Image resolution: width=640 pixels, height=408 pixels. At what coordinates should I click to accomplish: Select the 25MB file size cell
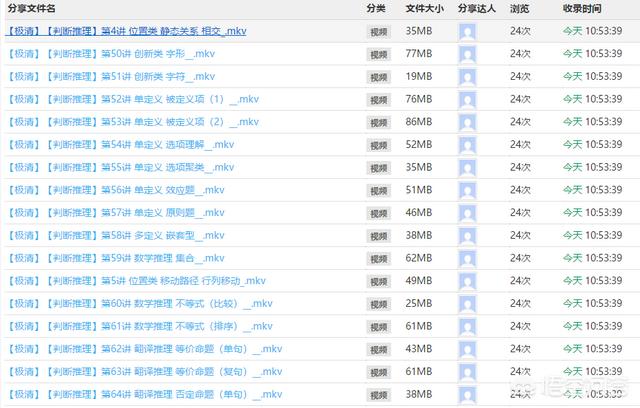pyautogui.click(x=419, y=304)
